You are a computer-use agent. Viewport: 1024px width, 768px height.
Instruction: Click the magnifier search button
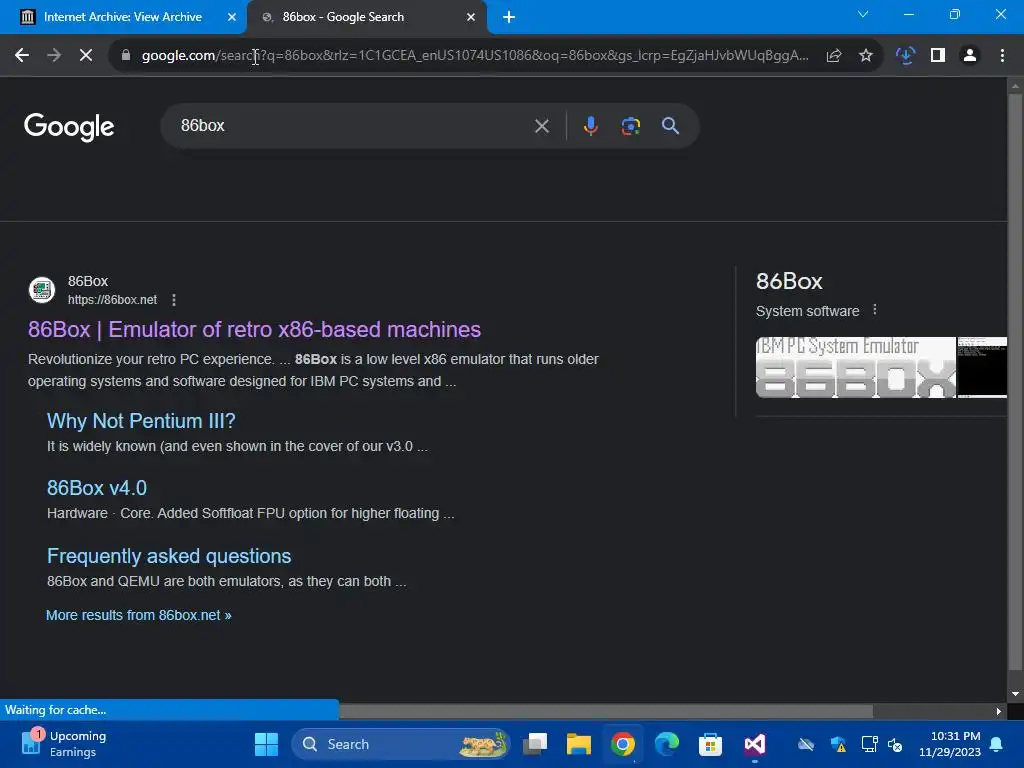click(x=671, y=126)
